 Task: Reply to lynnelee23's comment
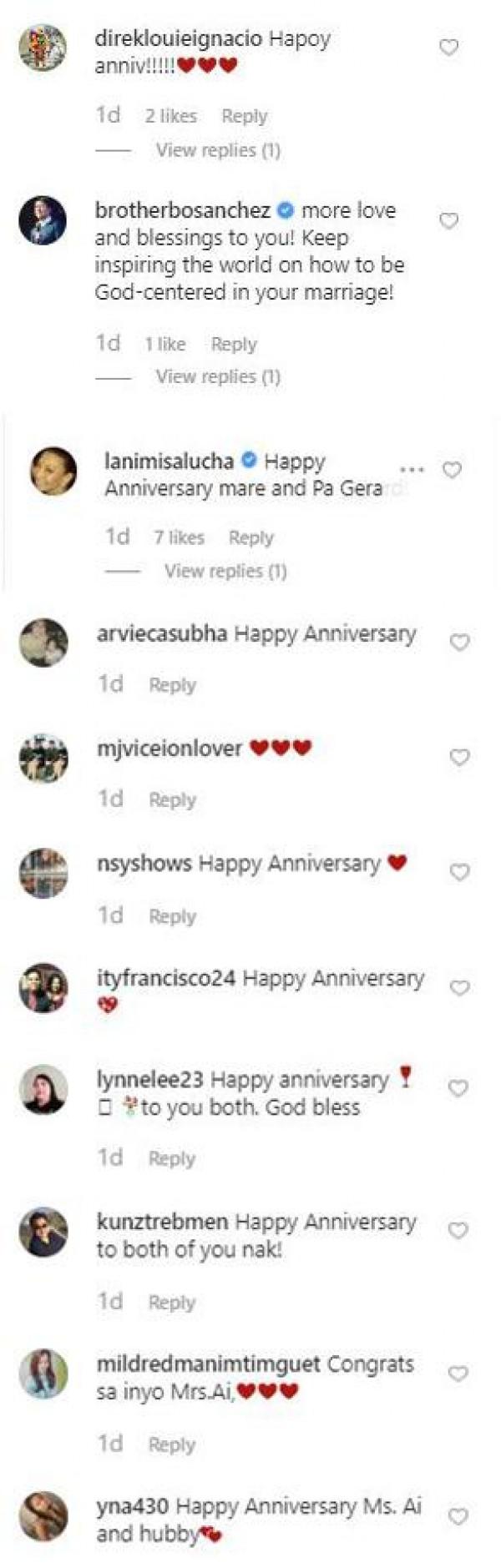click(x=172, y=1158)
